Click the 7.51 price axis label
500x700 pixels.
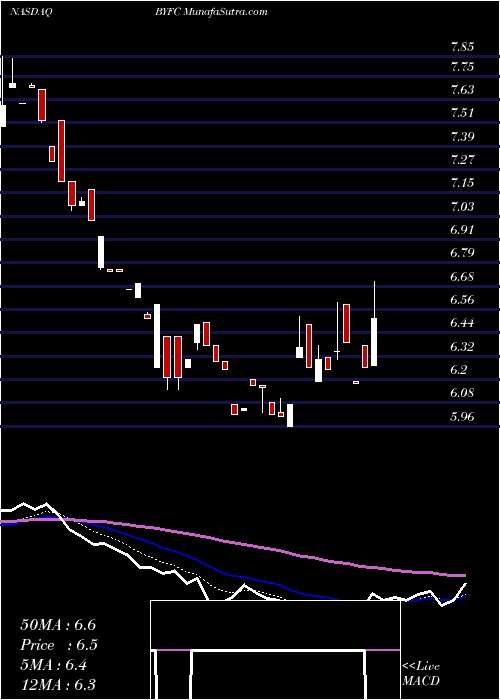(x=462, y=112)
